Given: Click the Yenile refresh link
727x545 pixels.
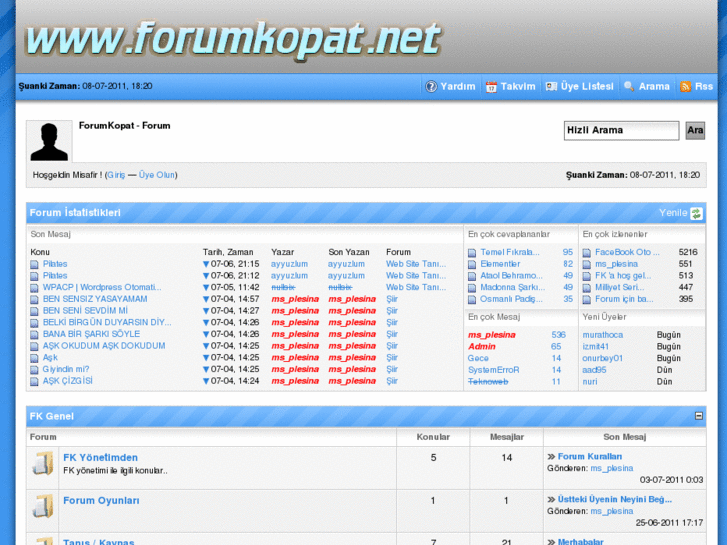Looking at the screenshot, I should point(673,213).
